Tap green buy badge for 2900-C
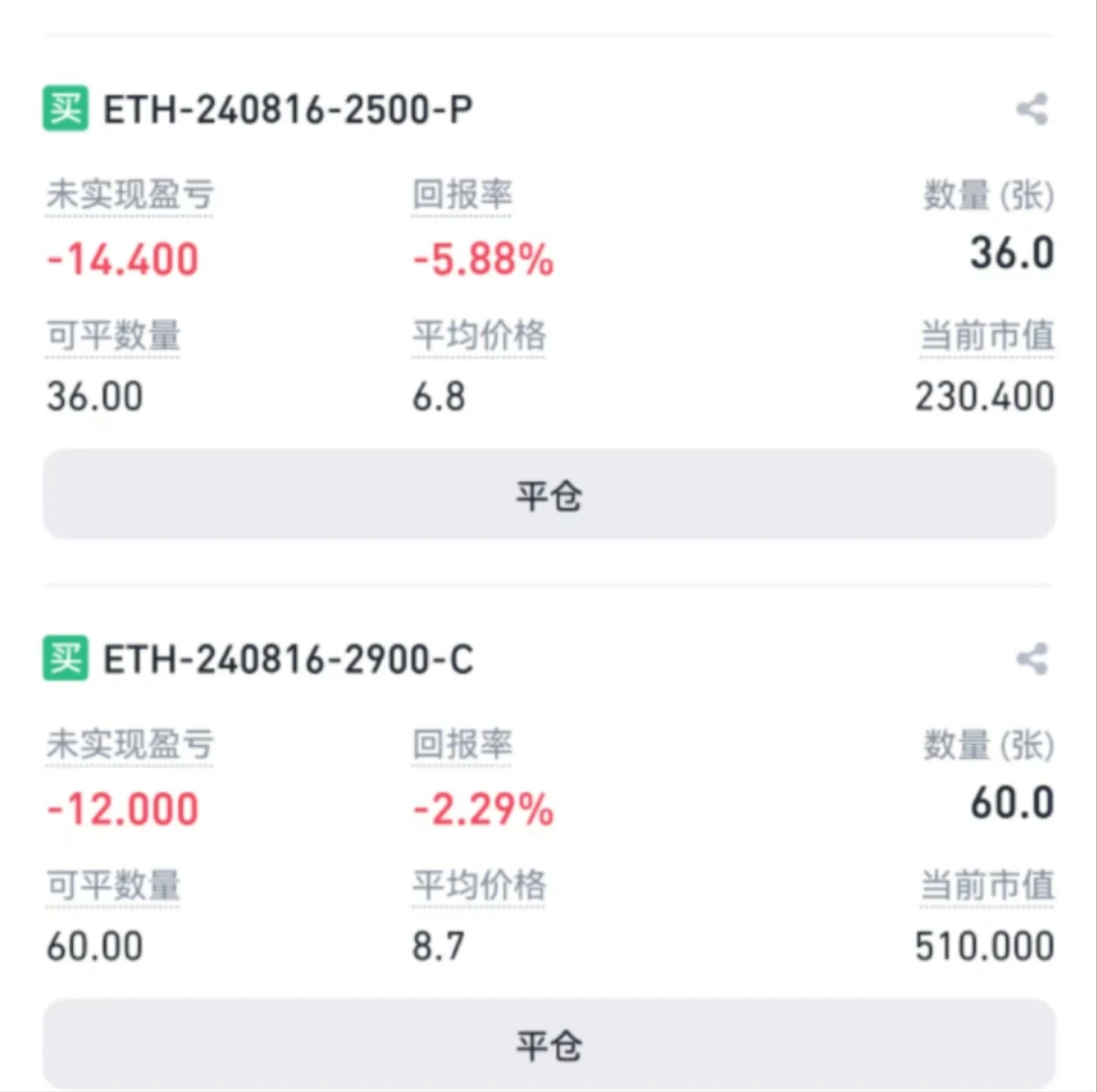This screenshot has height=1092, width=1097. point(65,658)
